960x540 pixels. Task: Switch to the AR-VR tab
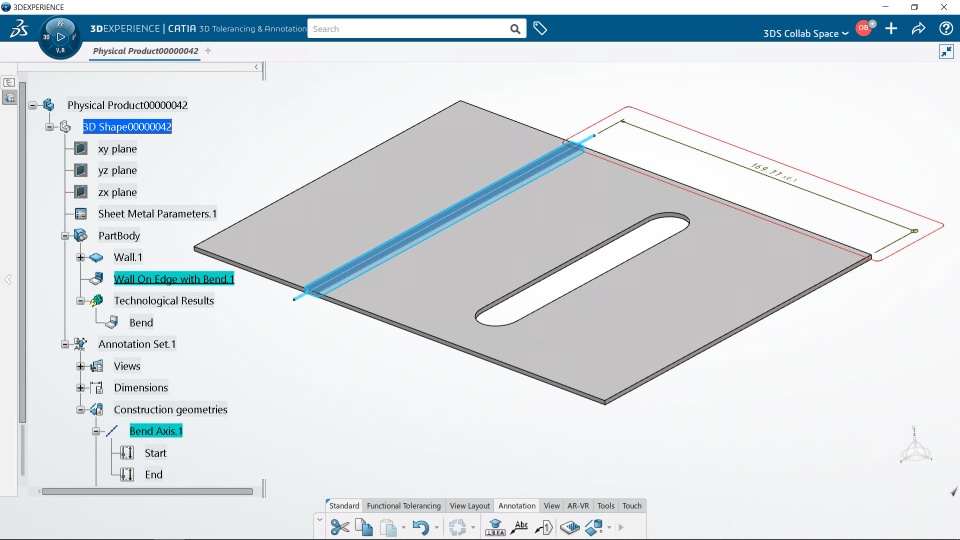point(578,506)
